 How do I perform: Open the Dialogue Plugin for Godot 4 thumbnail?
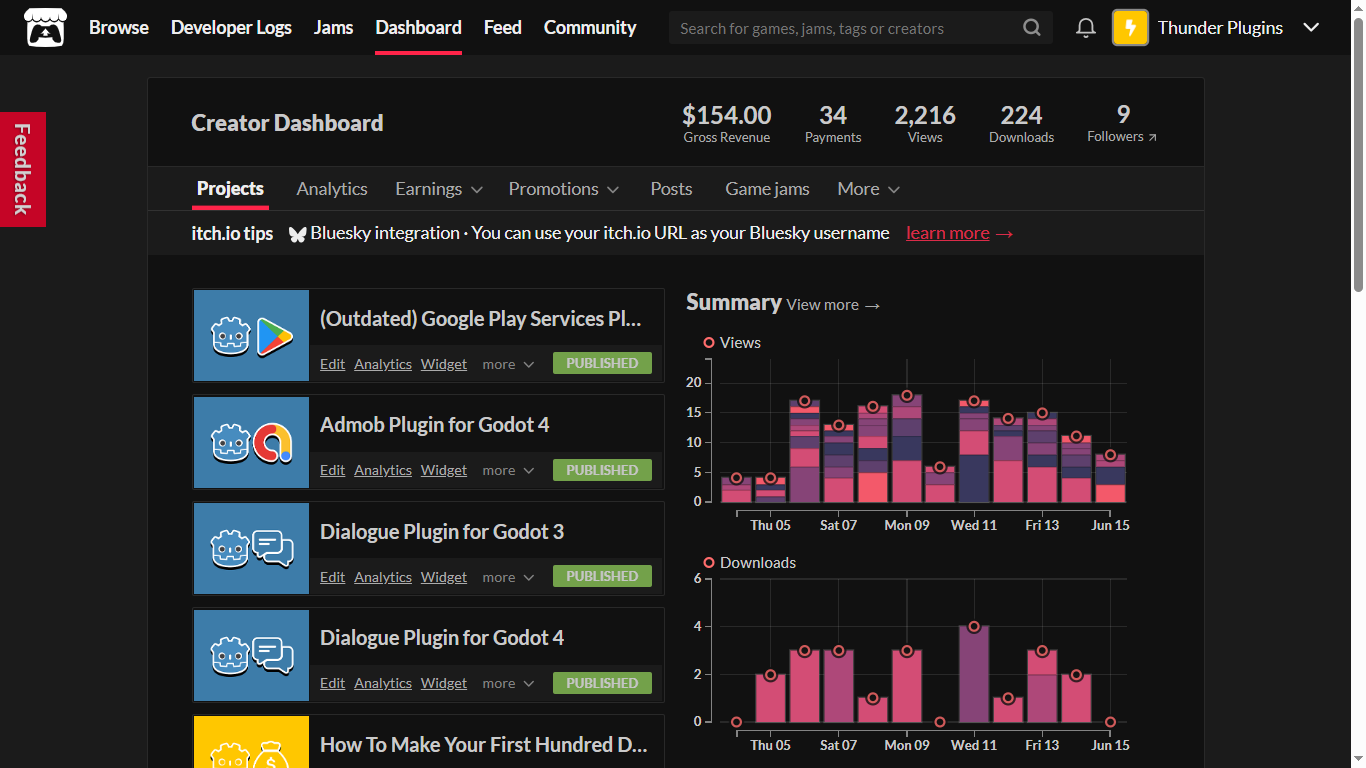click(251, 655)
